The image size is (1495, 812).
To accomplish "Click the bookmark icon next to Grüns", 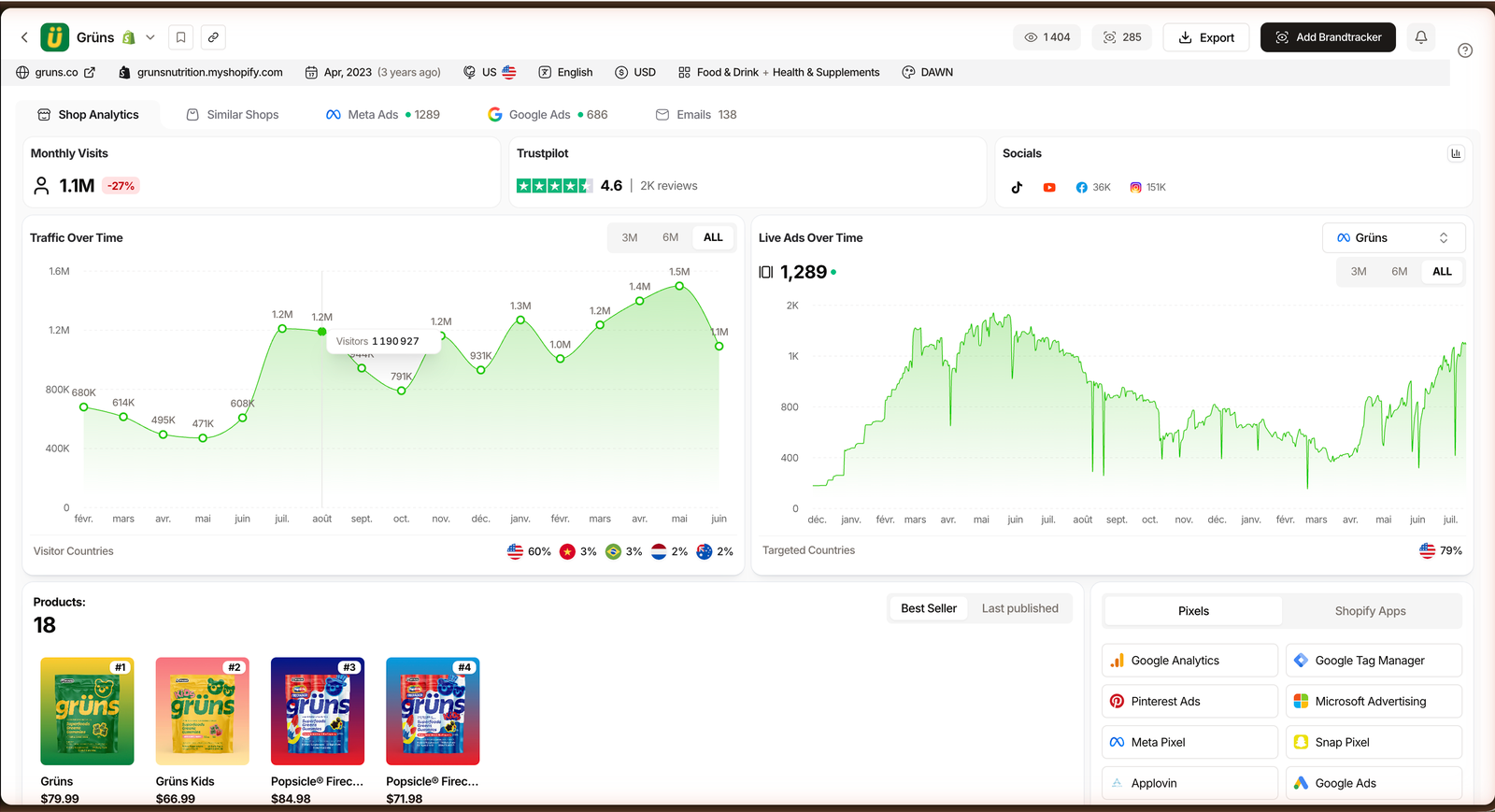I will point(181,37).
